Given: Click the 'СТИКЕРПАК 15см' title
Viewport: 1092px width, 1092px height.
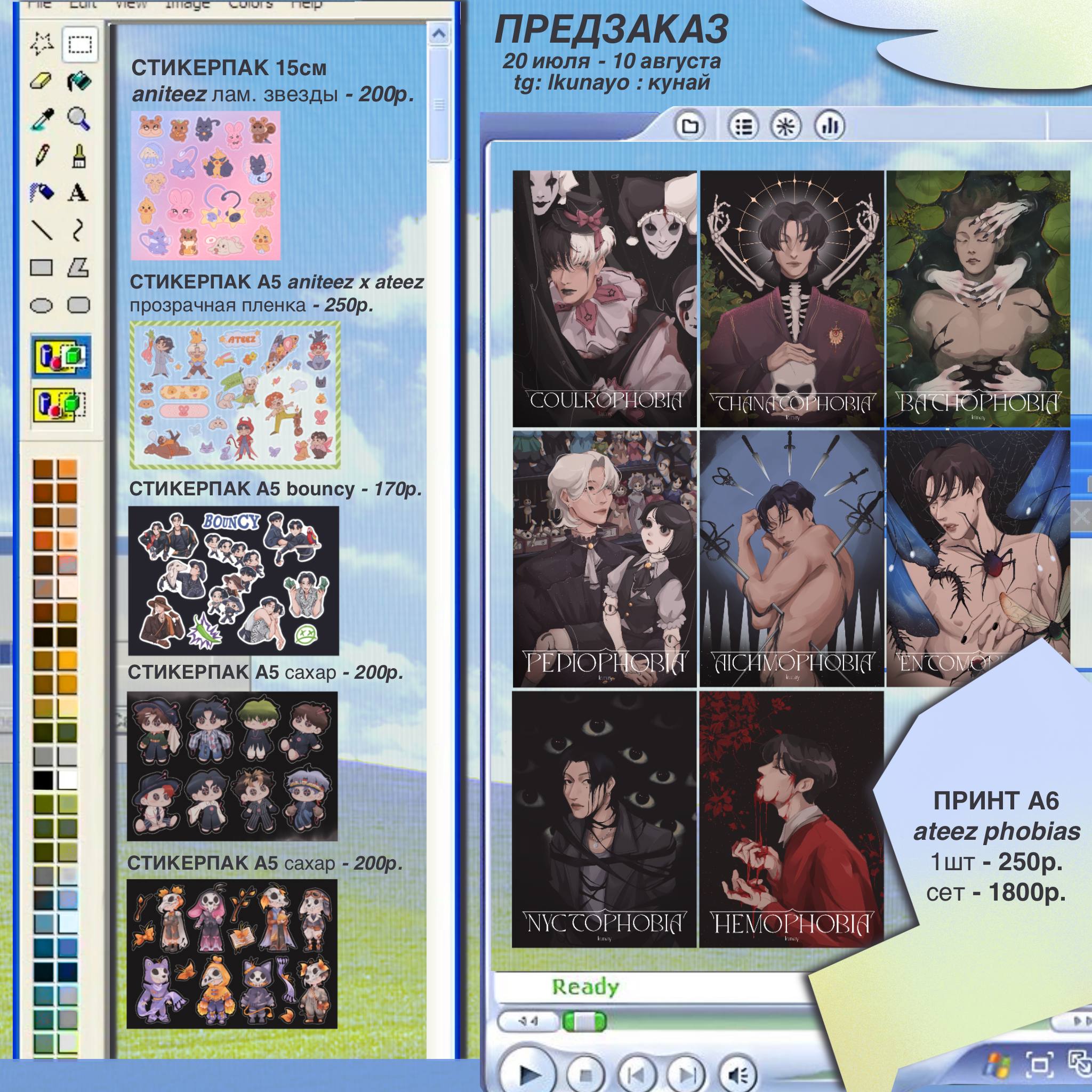Looking at the screenshot, I should 229,68.
